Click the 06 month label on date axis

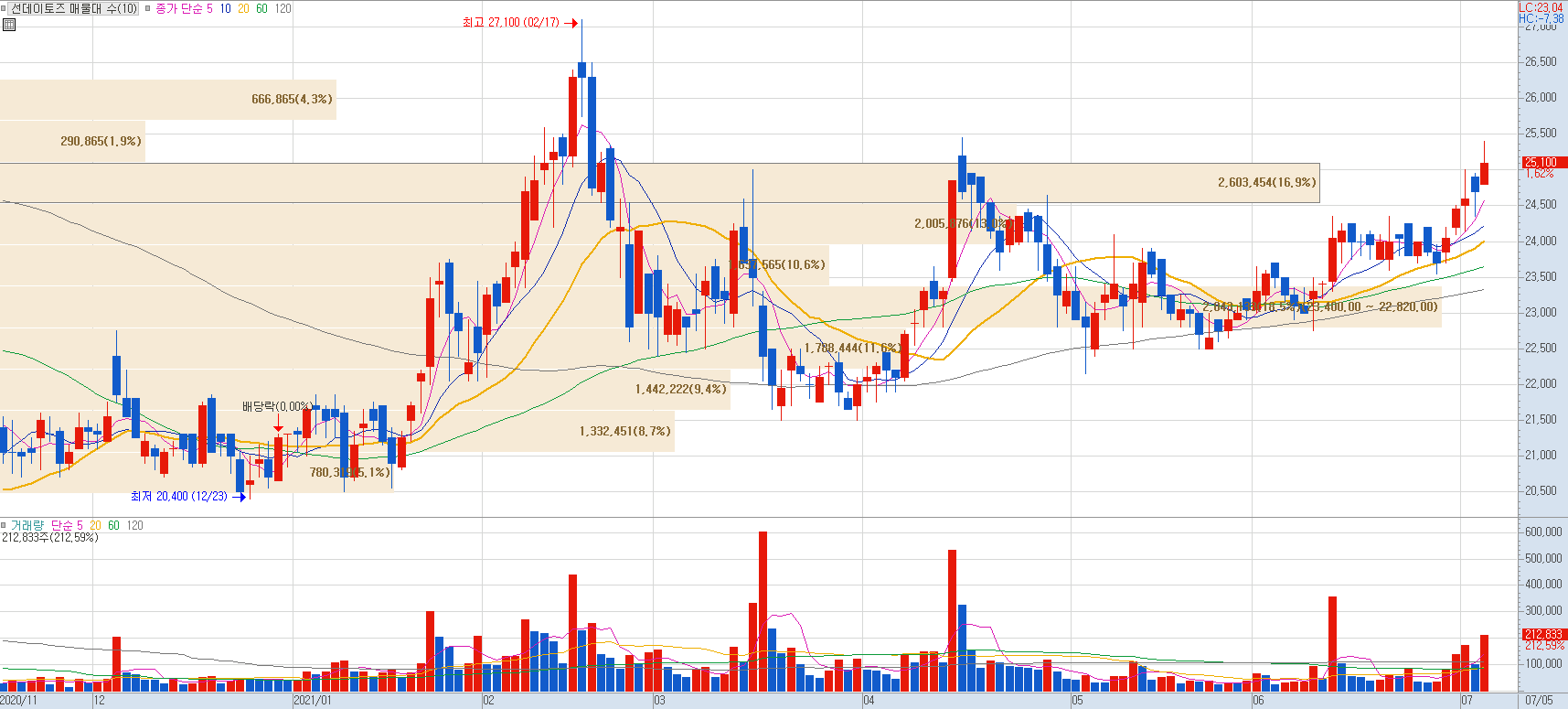[1259, 701]
